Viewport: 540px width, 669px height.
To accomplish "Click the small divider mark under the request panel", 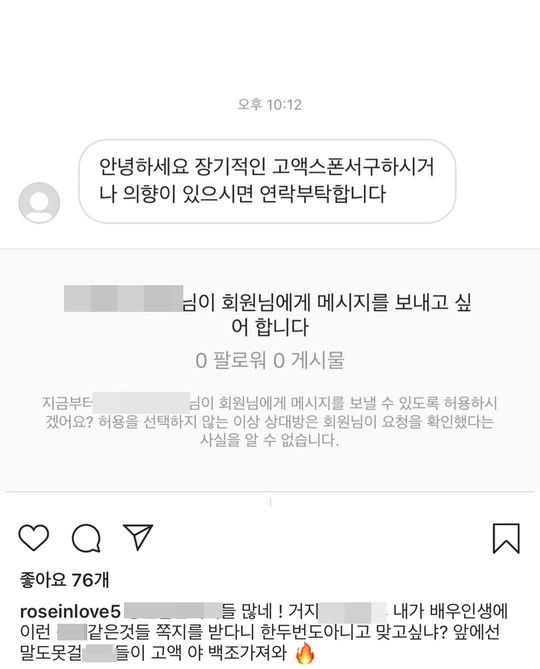I will point(270,502).
